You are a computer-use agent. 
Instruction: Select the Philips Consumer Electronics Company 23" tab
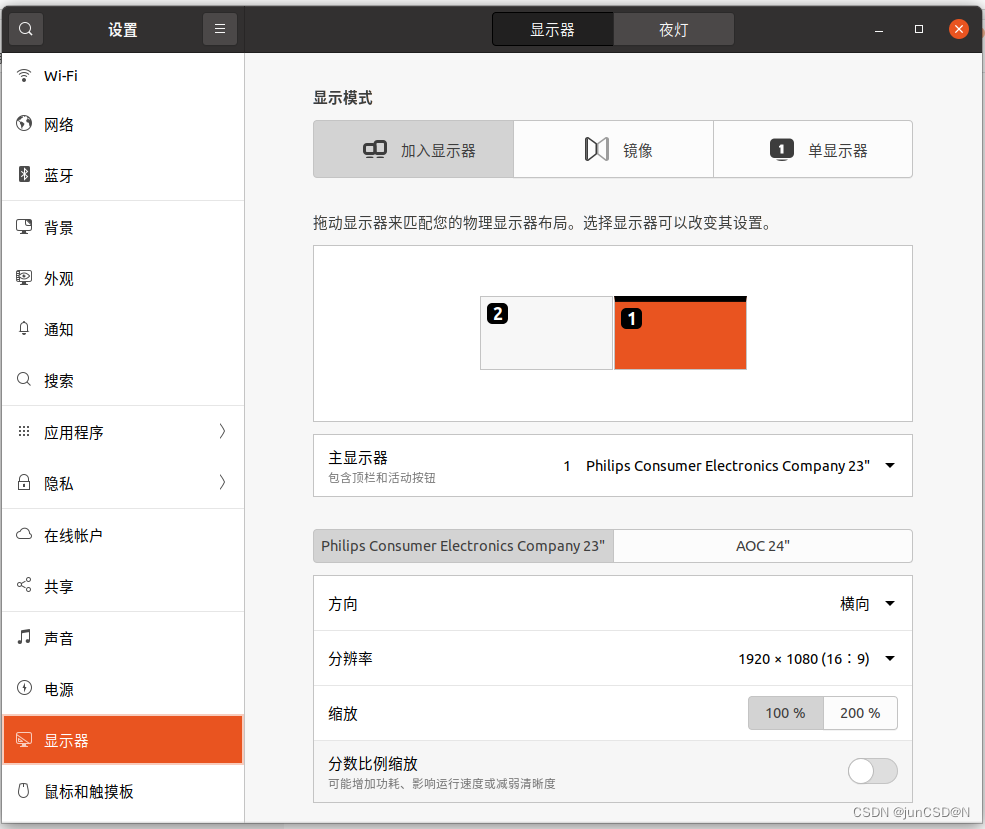coord(463,546)
